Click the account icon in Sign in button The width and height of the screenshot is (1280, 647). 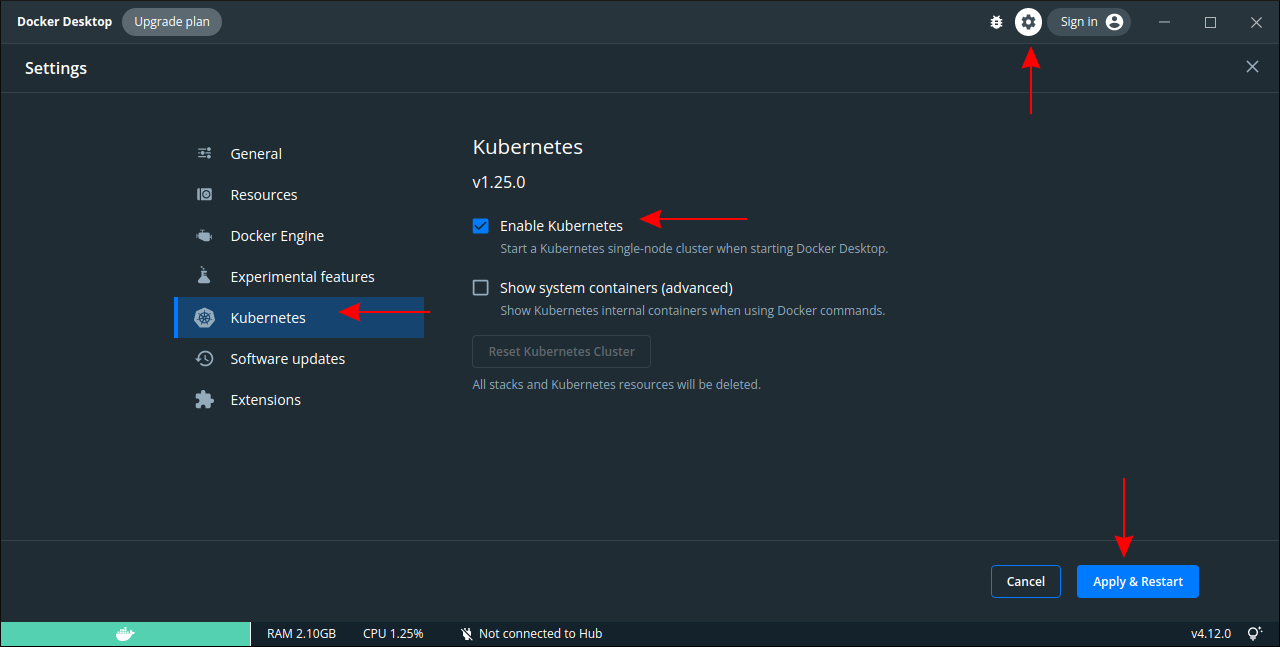(1112, 21)
